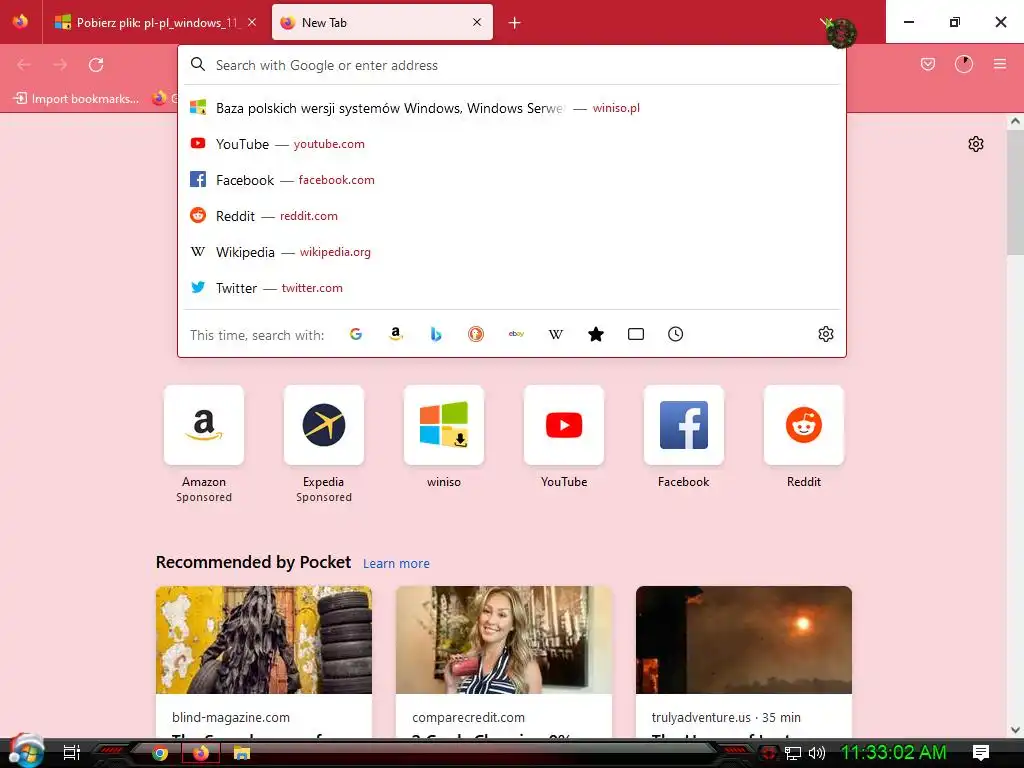Image resolution: width=1024 pixels, height=768 pixels.
Task: Choose Reddit suggestion reddit.com
Action: point(512,216)
